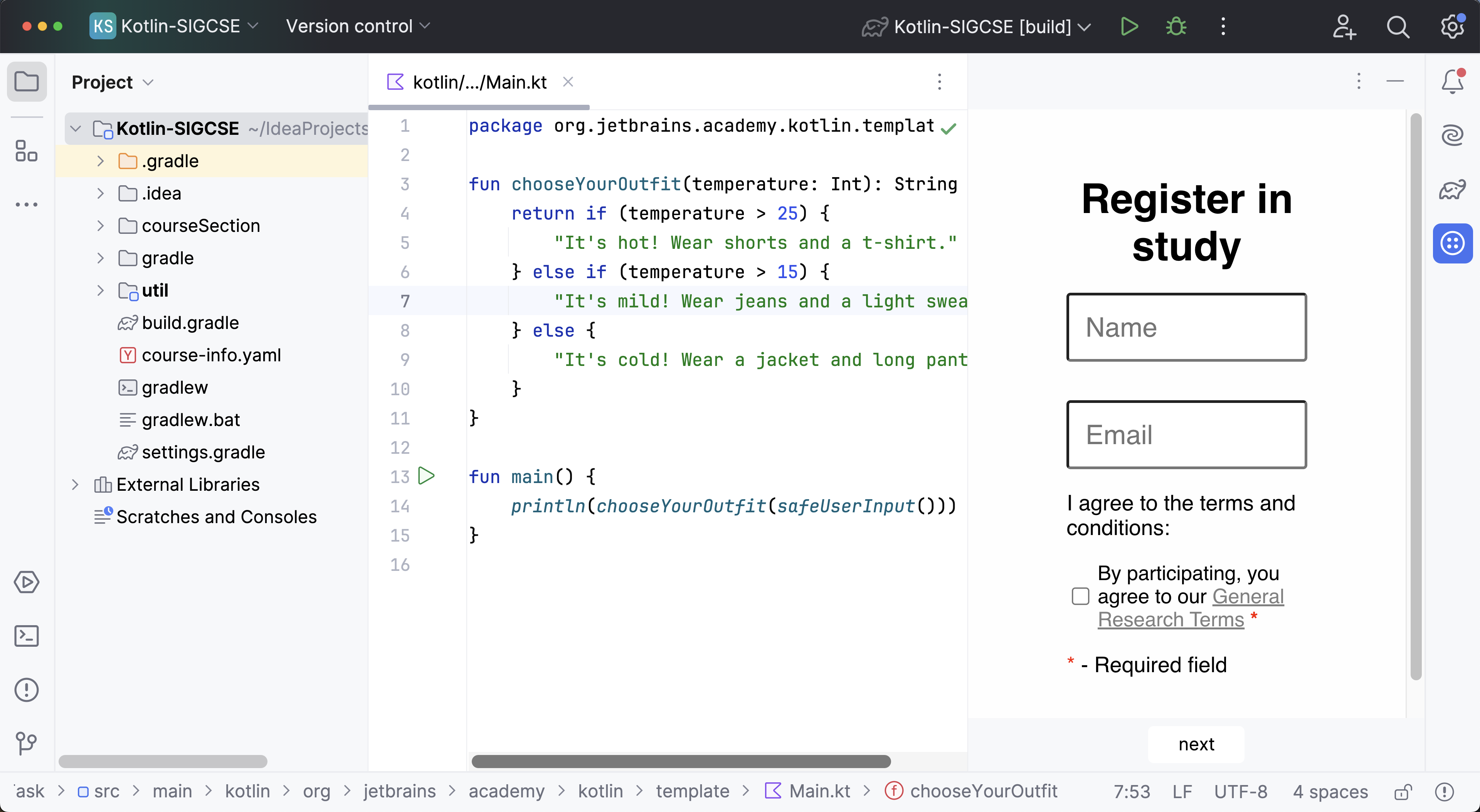1480x812 pixels.
Task: Click editor horizontal scrollbar thumb
Action: (681, 762)
